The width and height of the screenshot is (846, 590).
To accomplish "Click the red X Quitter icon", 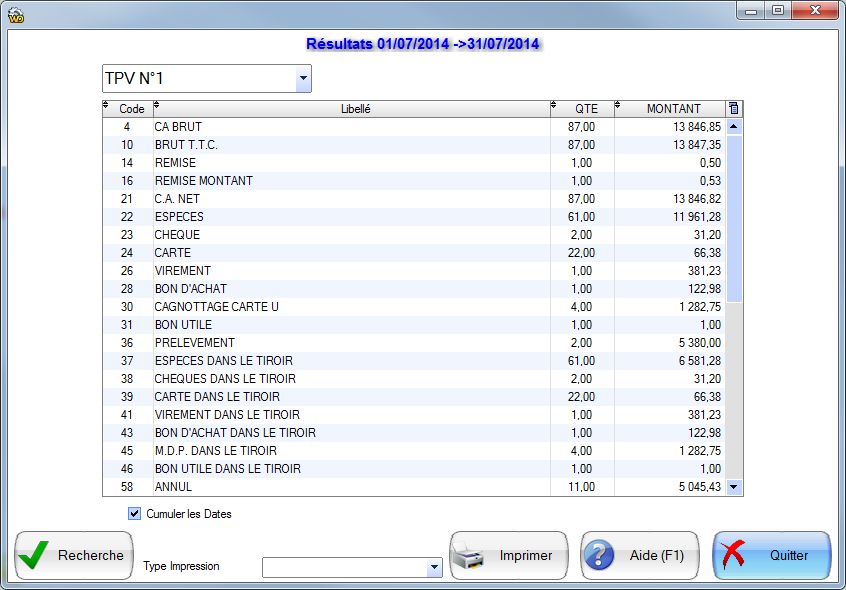I will pos(733,556).
